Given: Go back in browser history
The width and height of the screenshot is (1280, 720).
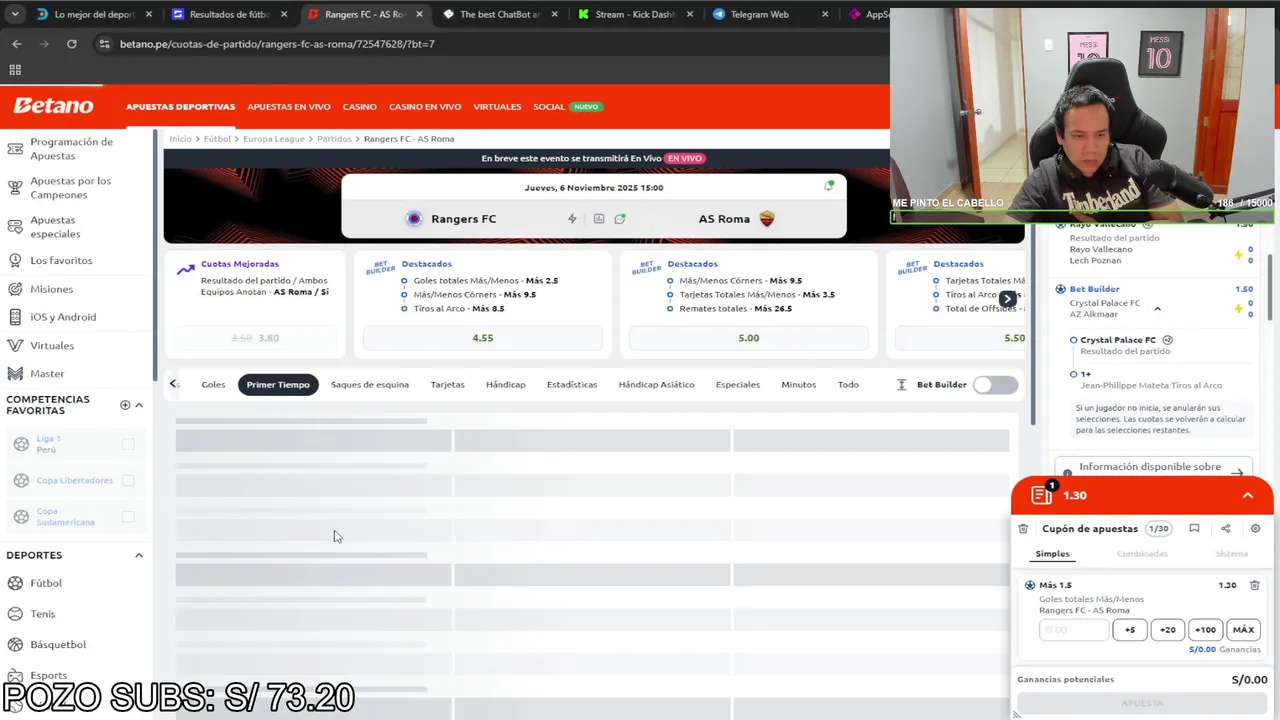Looking at the screenshot, I should pyautogui.click(x=17, y=44).
